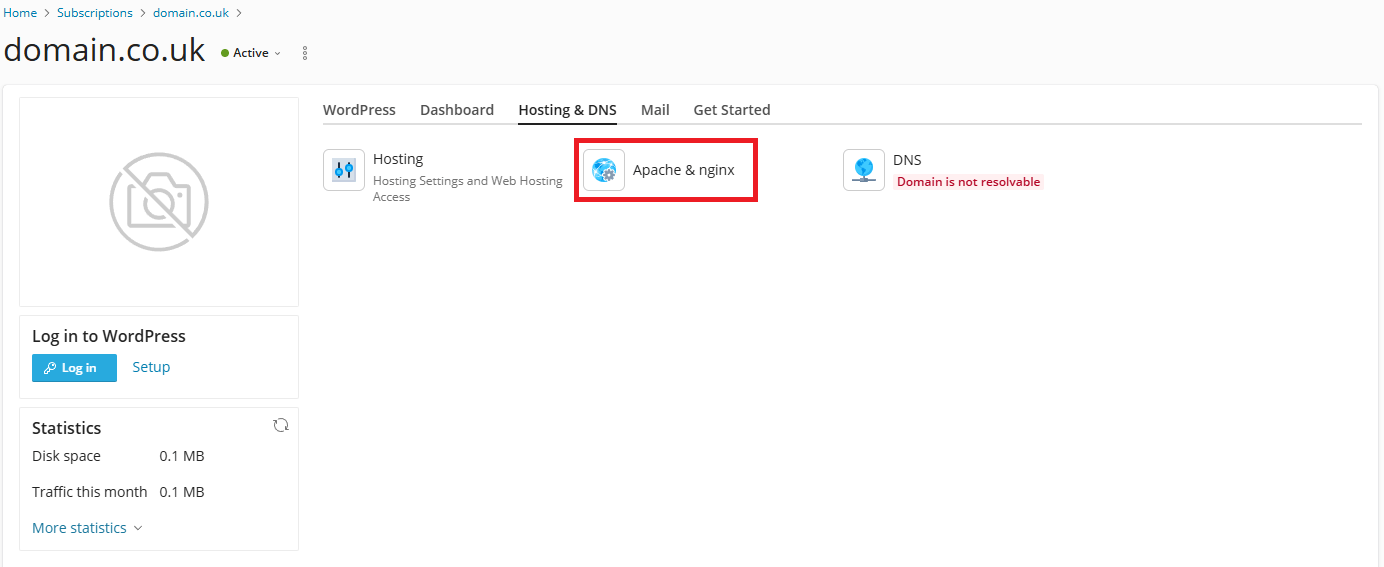The height and width of the screenshot is (567, 1384).
Task: Click the 'Domain is not resolvable' warning
Action: click(968, 182)
